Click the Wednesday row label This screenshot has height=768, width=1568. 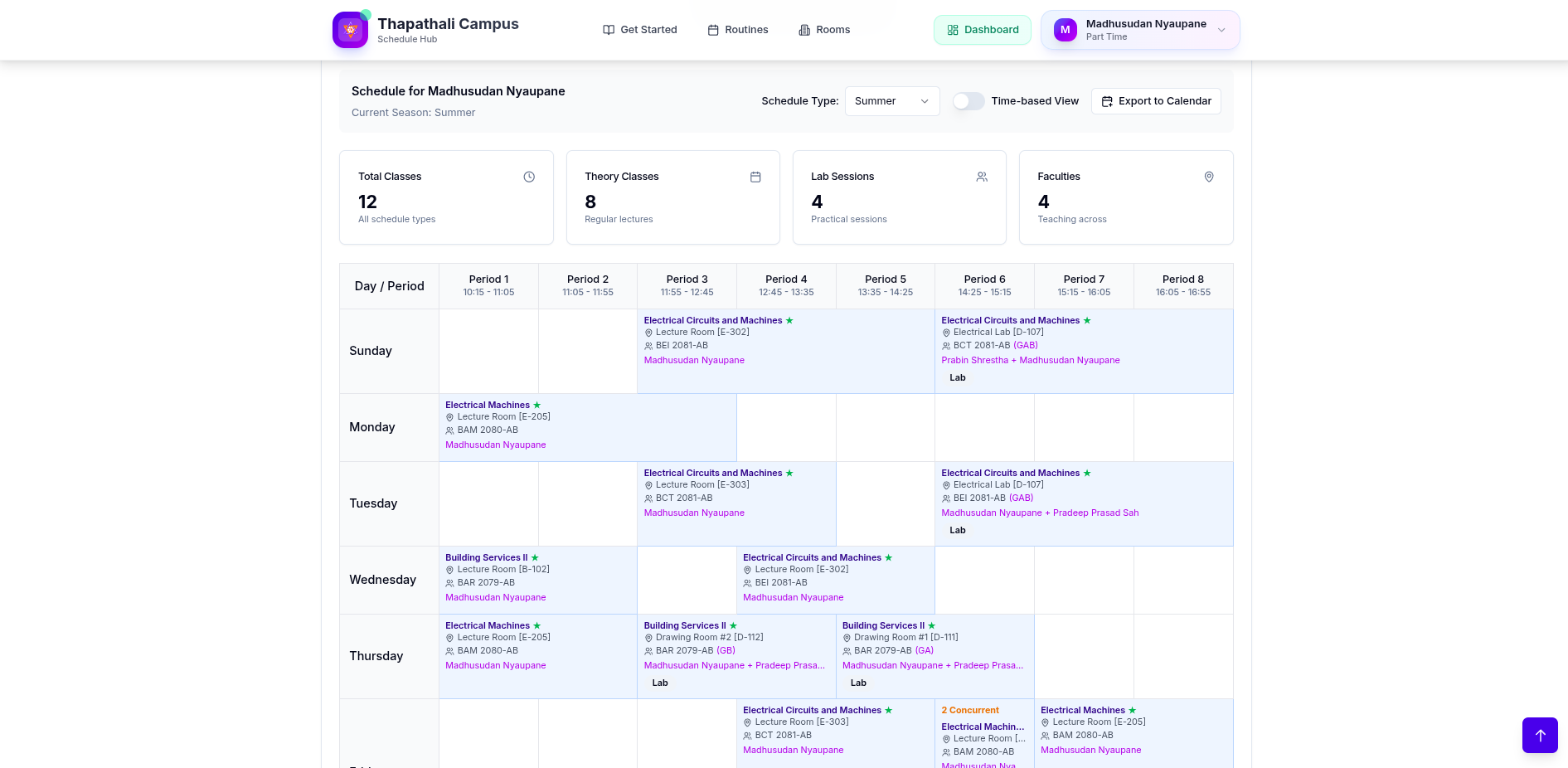coord(383,580)
